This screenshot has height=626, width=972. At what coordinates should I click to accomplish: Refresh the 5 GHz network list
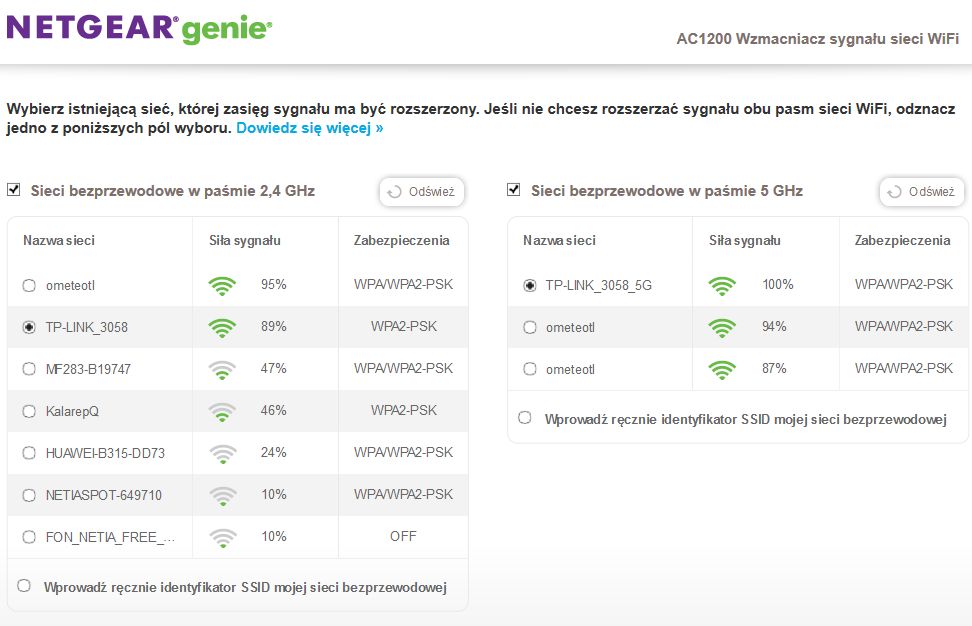click(922, 192)
